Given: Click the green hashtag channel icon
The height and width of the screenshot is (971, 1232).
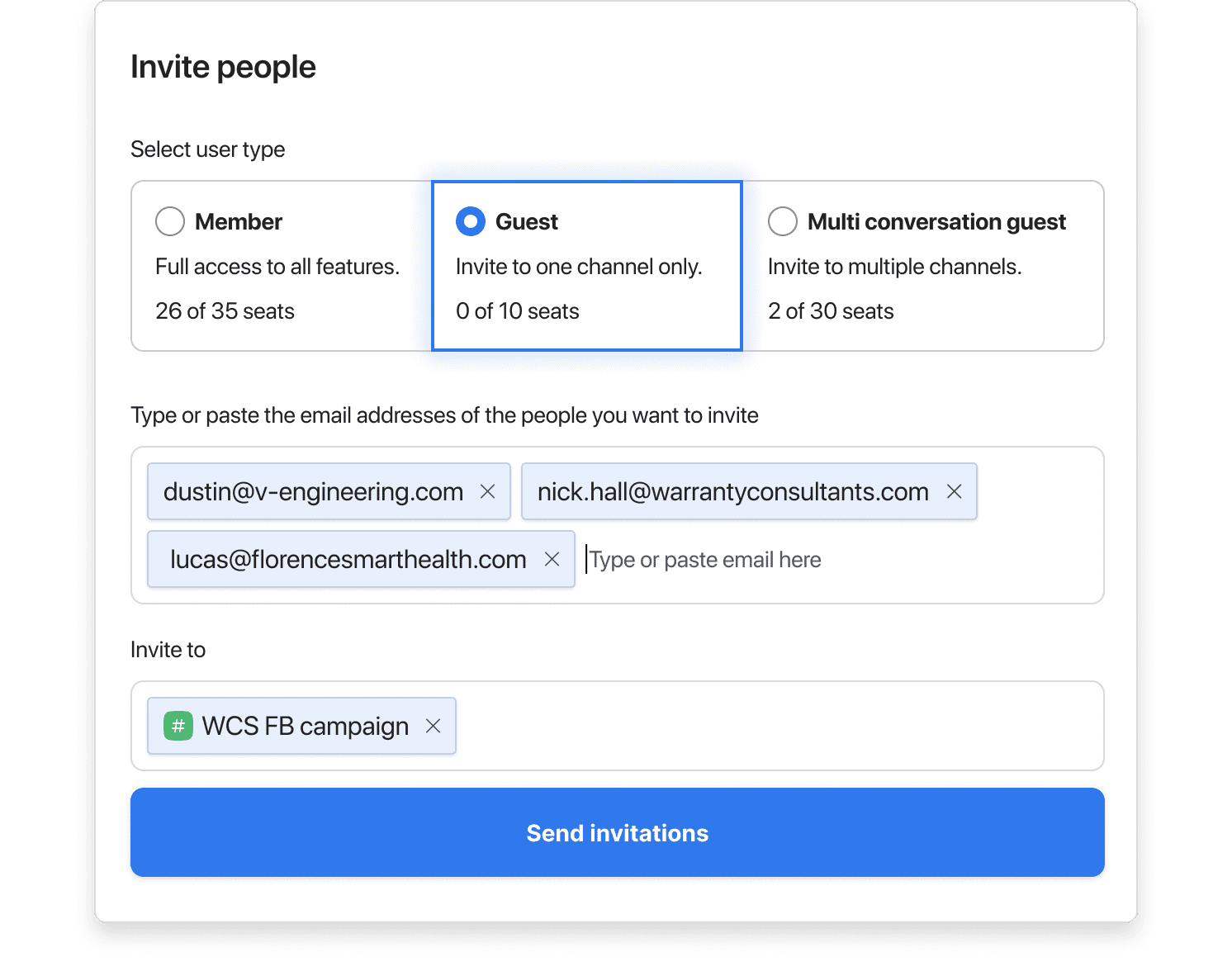Looking at the screenshot, I should 178,726.
